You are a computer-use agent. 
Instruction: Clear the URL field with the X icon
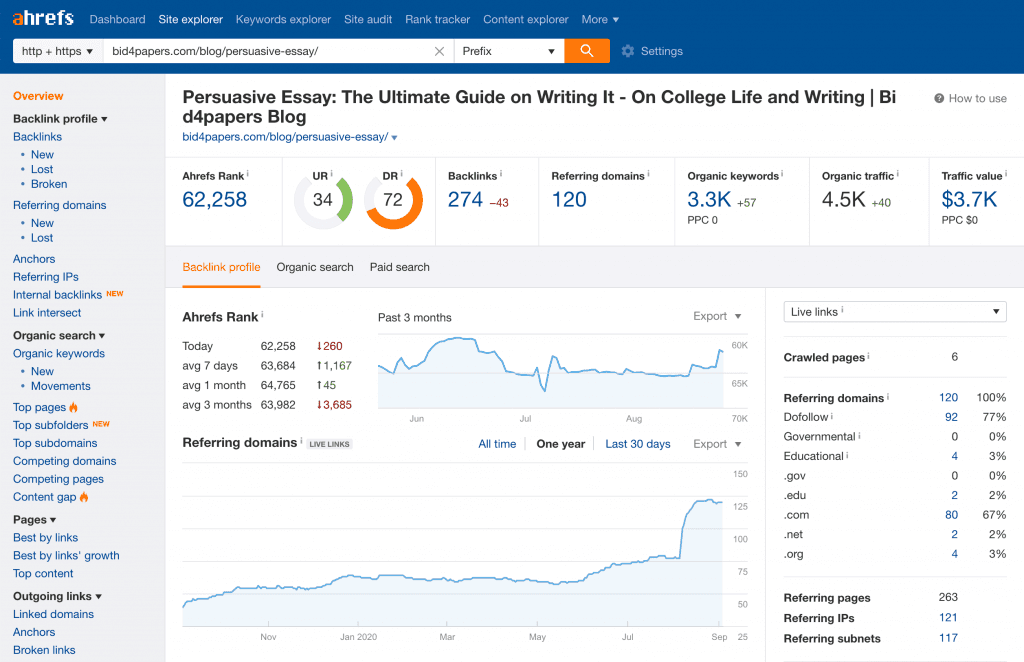click(440, 52)
